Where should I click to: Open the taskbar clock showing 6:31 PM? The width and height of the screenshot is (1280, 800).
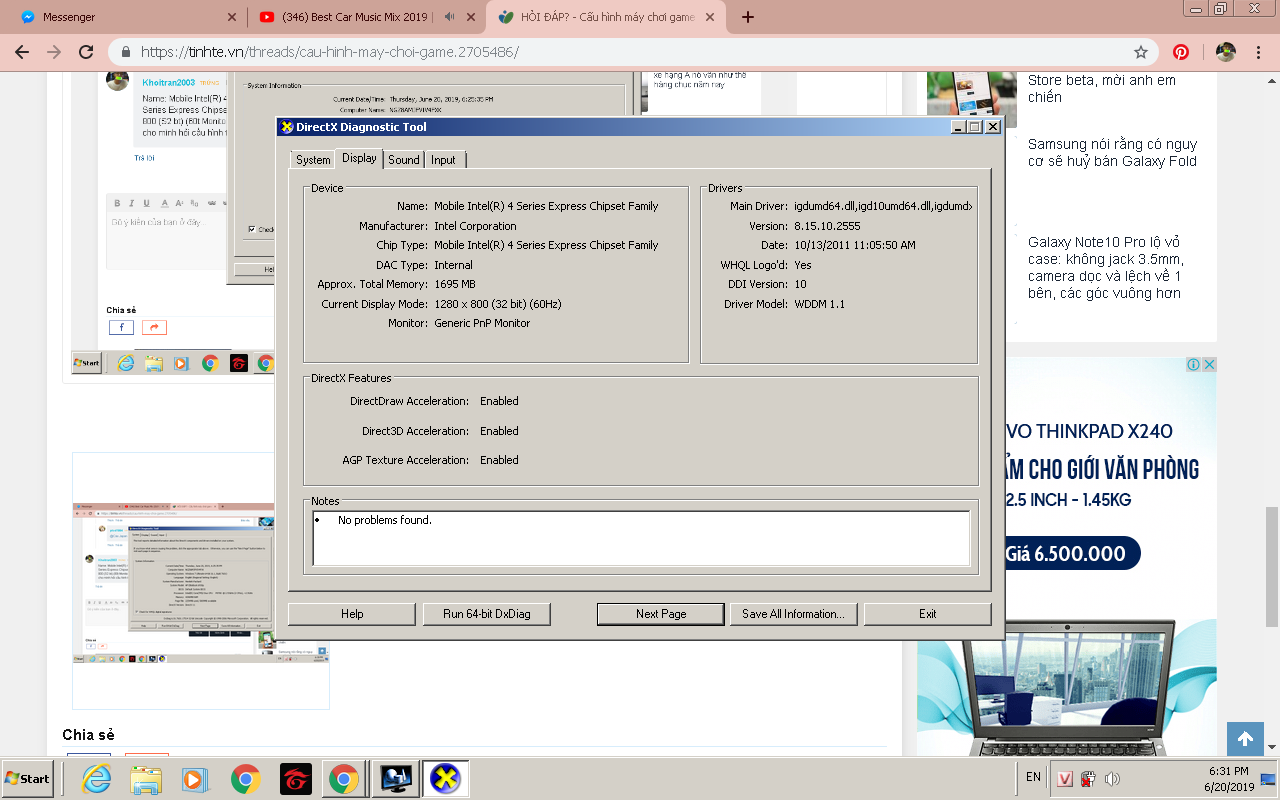[1227, 778]
